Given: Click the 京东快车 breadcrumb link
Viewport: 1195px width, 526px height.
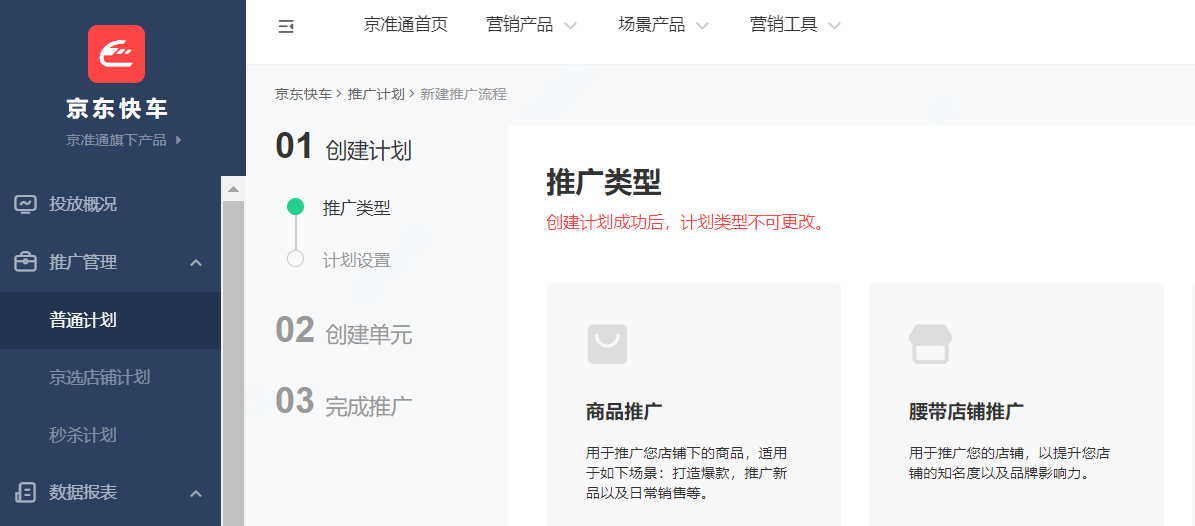Looking at the screenshot, I should (303, 95).
